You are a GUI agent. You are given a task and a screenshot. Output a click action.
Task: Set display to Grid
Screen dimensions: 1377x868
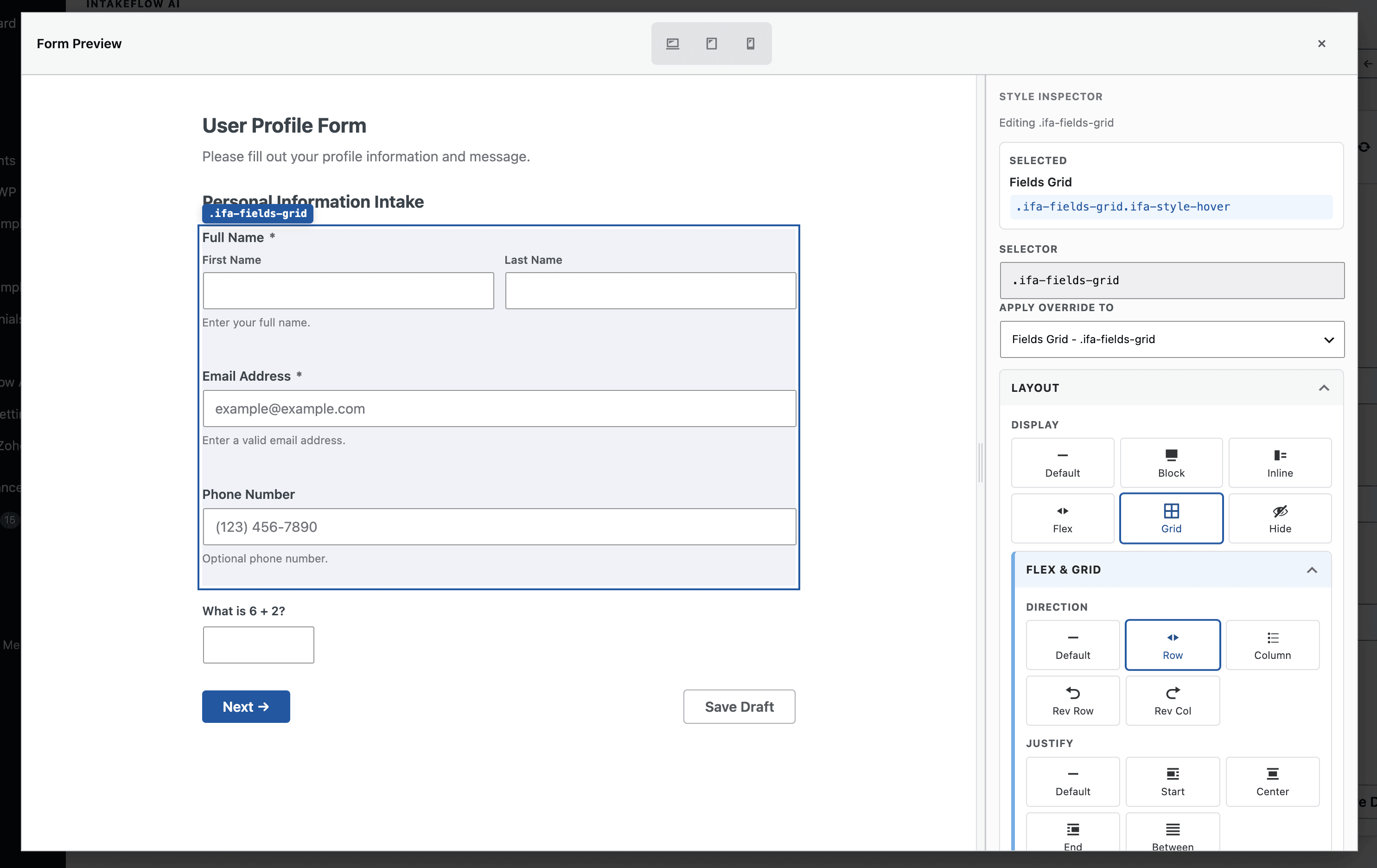(1171, 518)
